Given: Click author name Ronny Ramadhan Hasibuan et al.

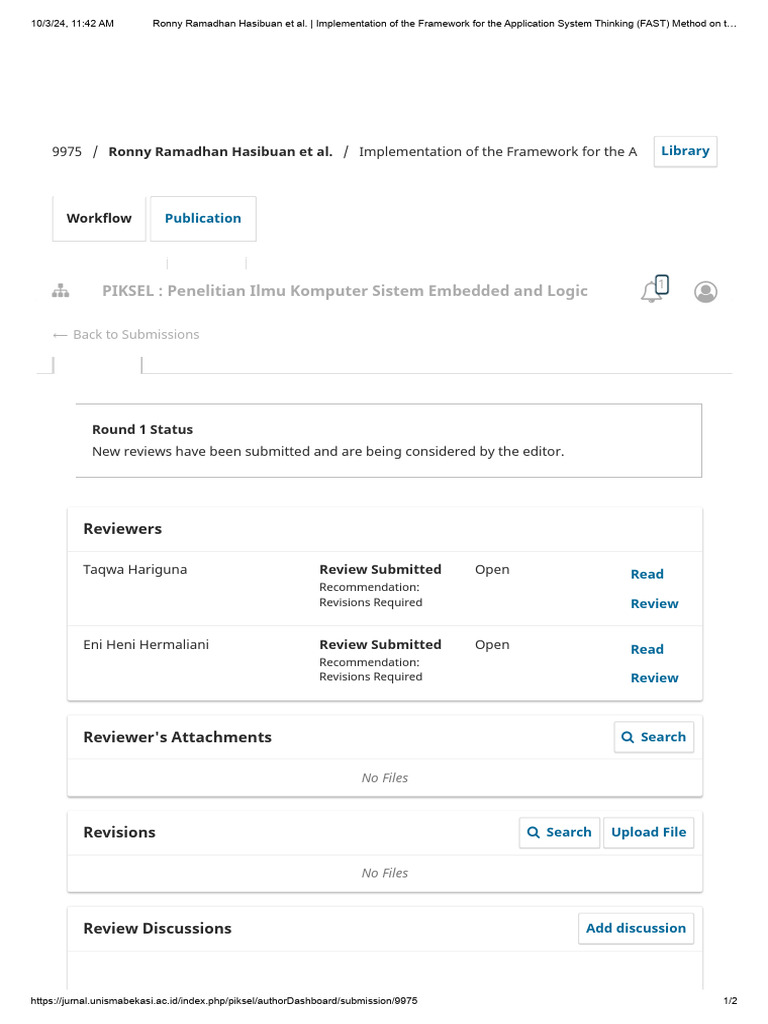Looking at the screenshot, I should 220,152.
